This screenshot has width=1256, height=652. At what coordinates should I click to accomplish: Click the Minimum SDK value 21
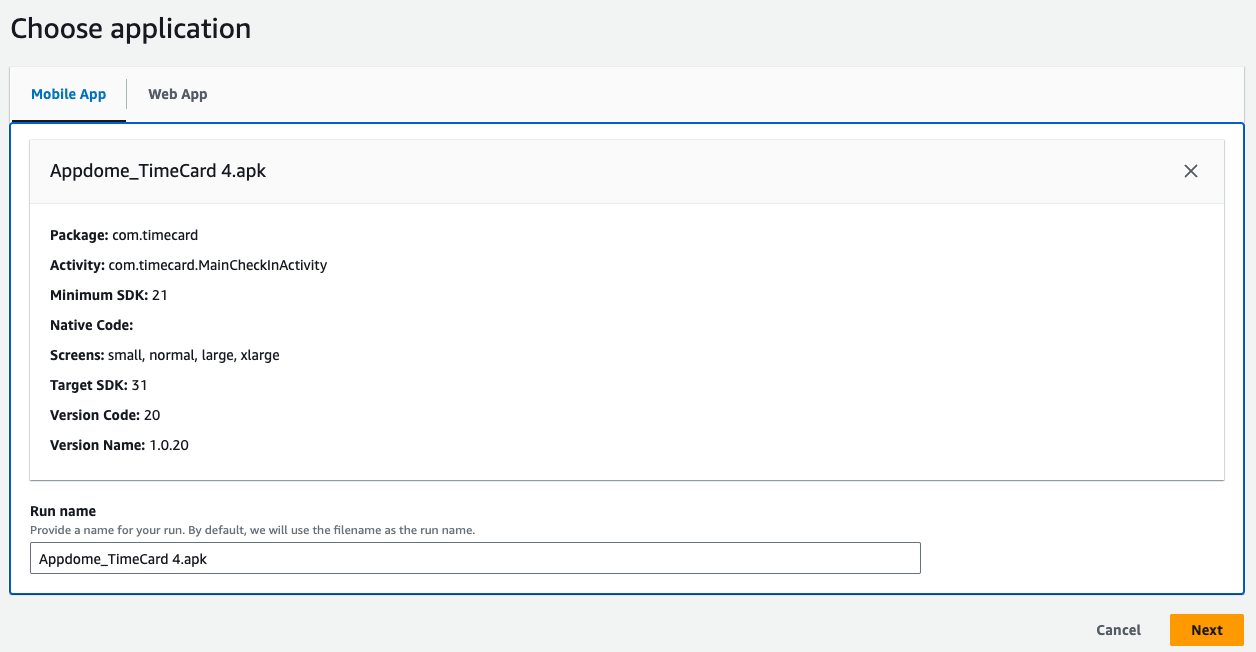160,295
